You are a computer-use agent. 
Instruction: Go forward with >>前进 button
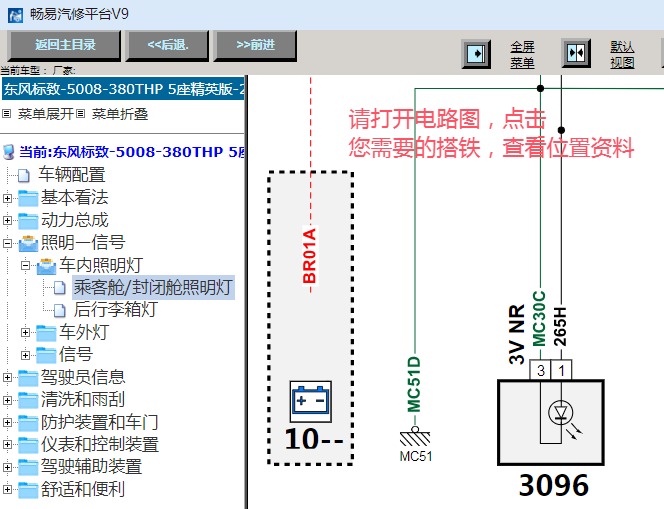(256, 45)
